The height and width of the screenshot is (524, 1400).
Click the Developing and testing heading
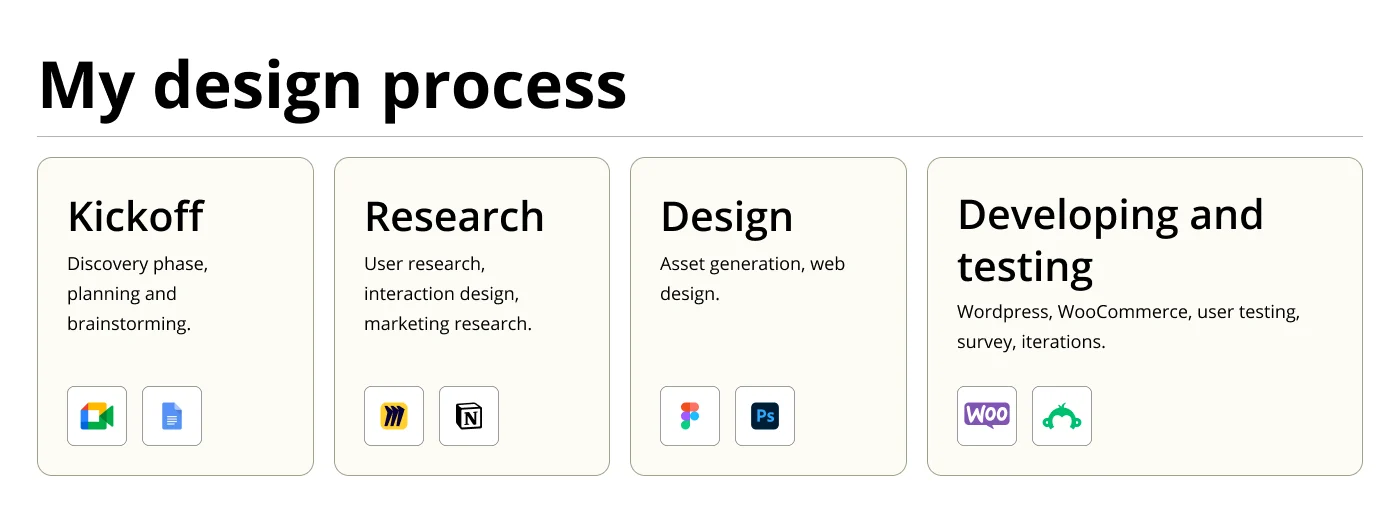(1110, 240)
